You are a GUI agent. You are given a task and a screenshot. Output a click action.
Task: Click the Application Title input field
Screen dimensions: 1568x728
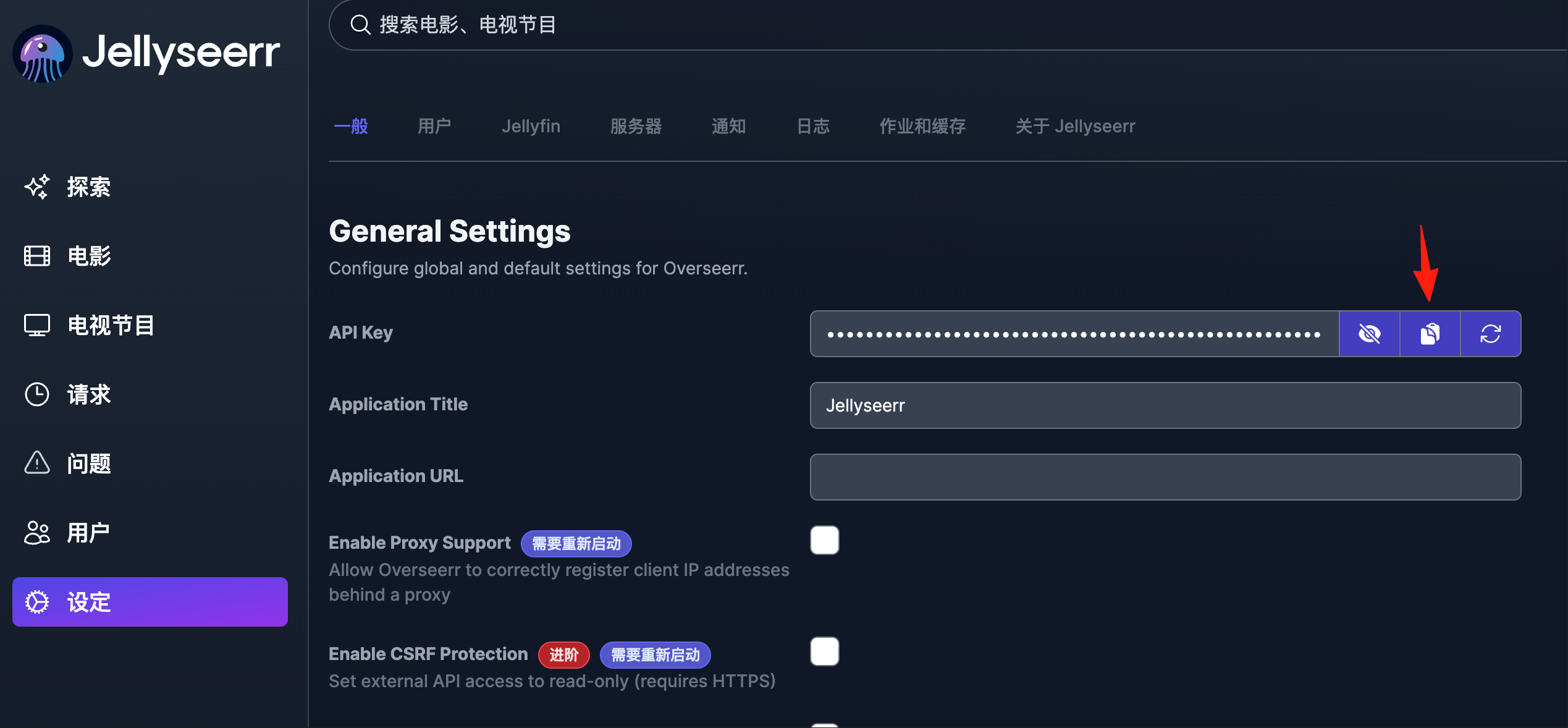tap(1165, 405)
